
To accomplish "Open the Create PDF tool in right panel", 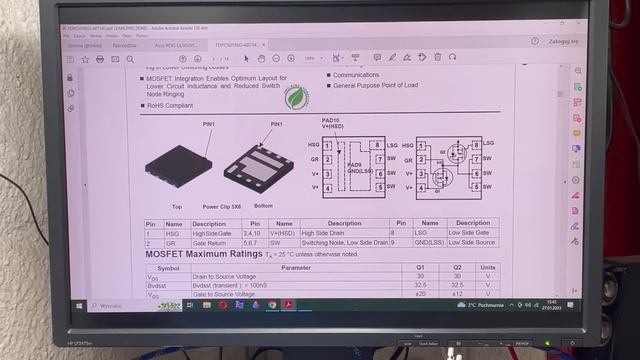I will 577,118.
